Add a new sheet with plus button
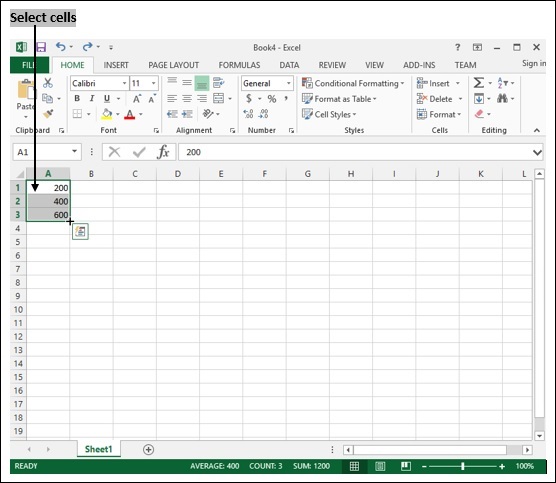Image resolution: width=556 pixels, height=483 pixels. coord(148,450)
